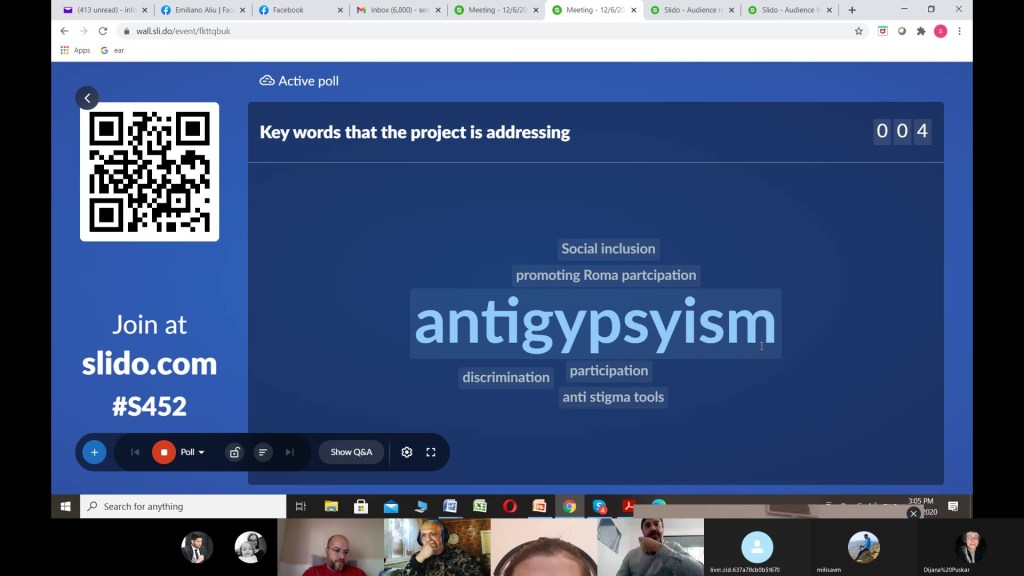This screenshot has height=576, width=1024.
Task: Toggle the poll lock icon
Action: [x=234, y=452]
